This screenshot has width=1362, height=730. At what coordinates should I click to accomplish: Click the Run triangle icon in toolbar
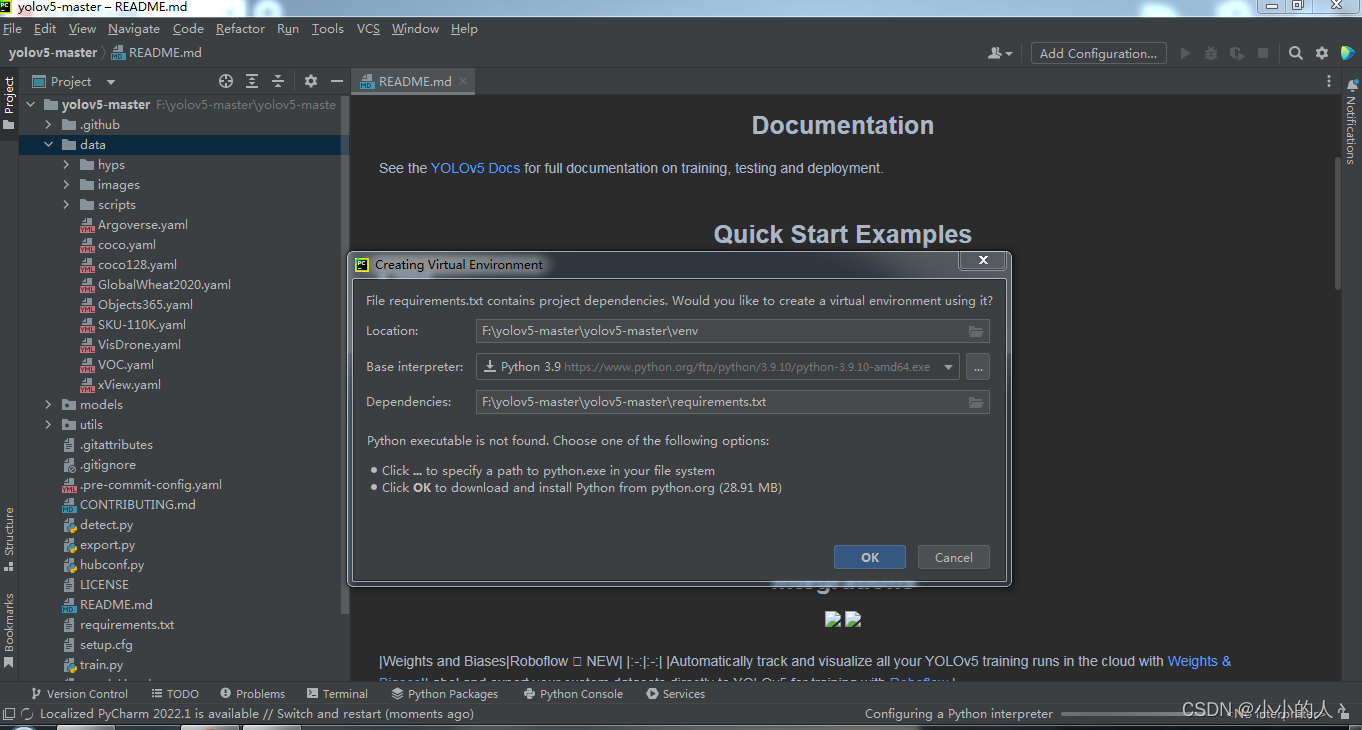[1186, 53]
